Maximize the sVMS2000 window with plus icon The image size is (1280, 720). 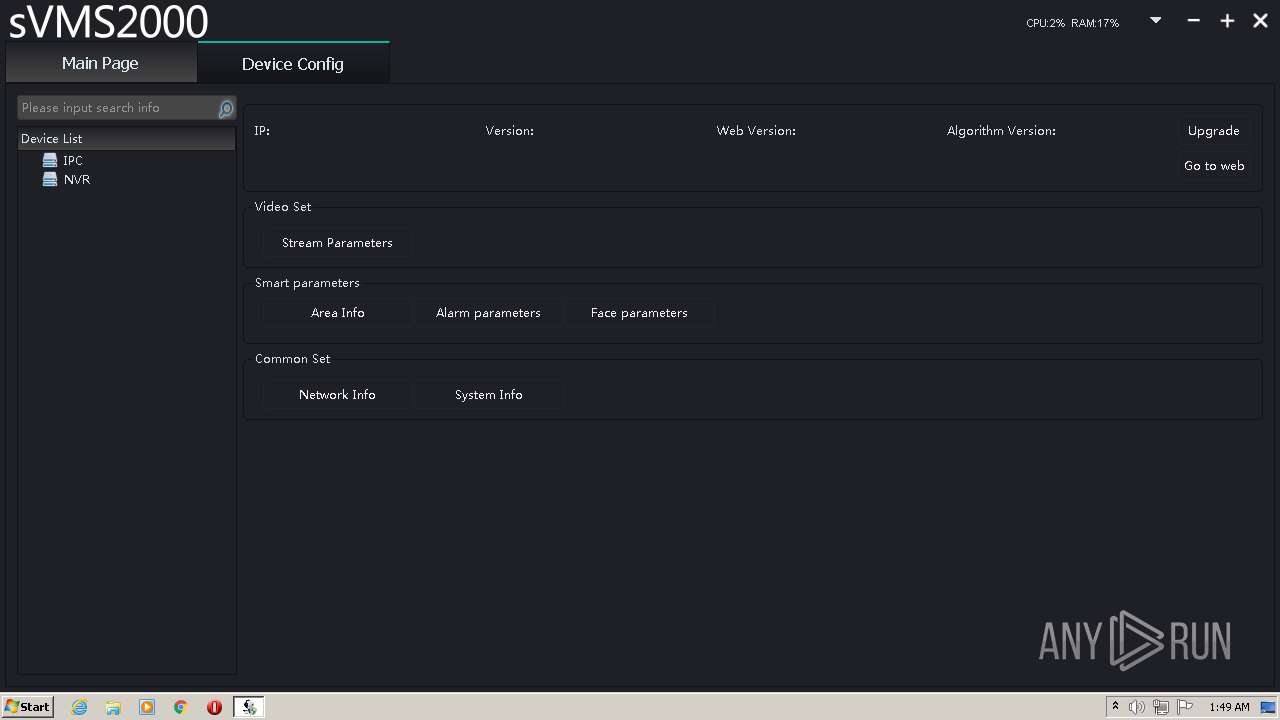pyautogui.click(x=1227, y=21)
